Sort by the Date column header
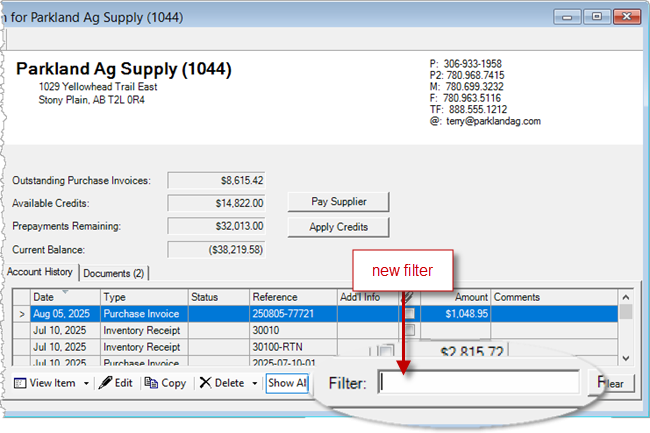This screenshot has height=433, width=650. pyautogui.click(x=65, y=297)
